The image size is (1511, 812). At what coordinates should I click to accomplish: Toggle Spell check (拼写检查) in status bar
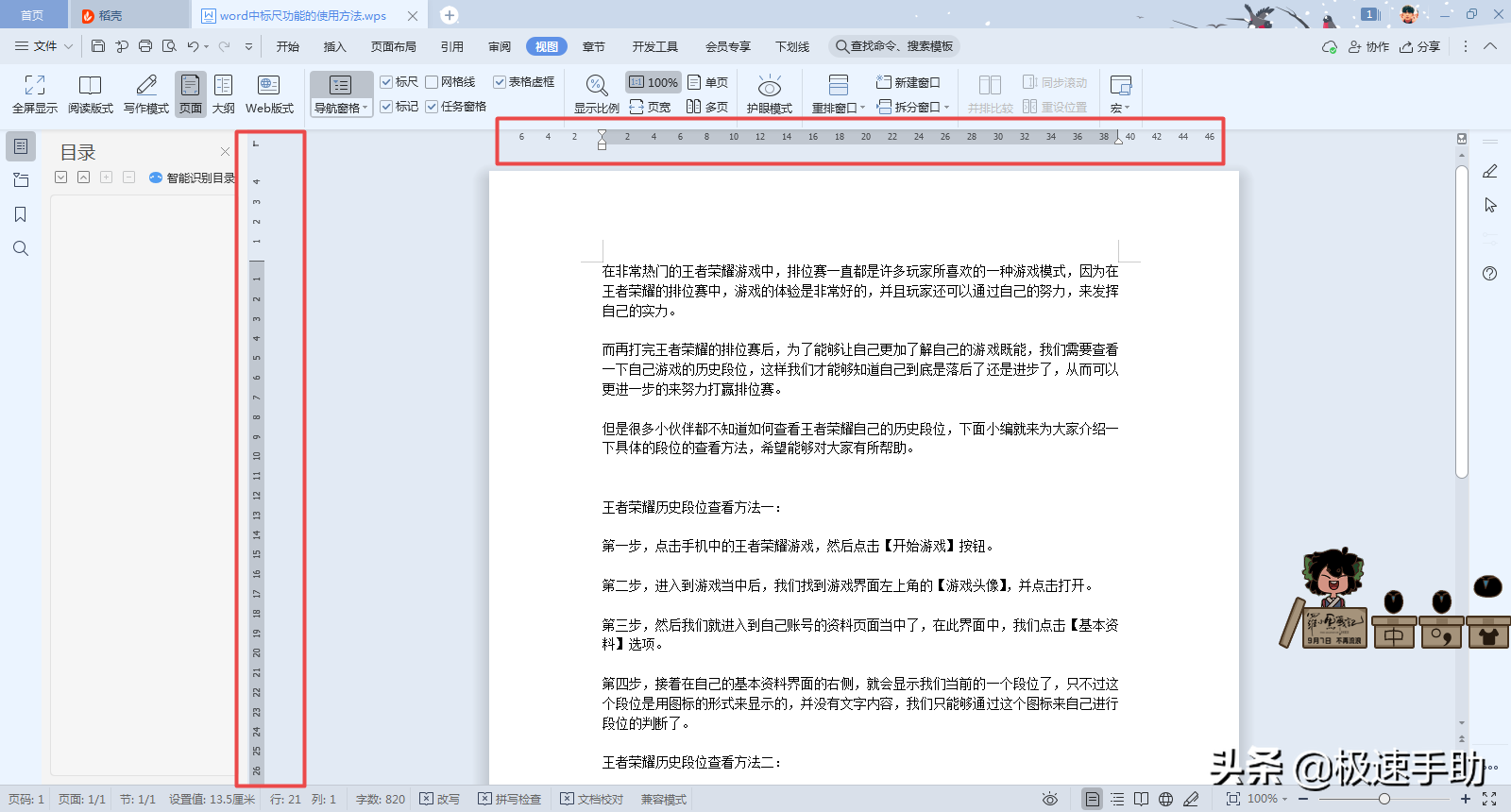point(509,799)
